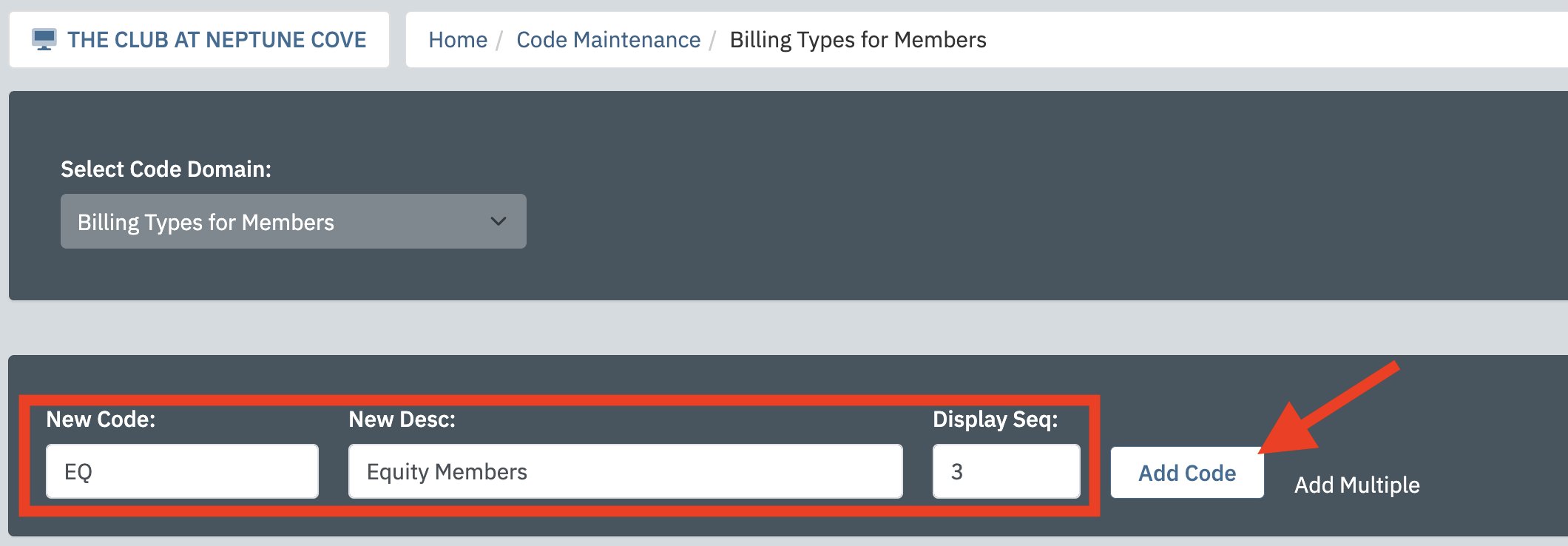Open the Select Code Domain dropdown
The width and height of the screenshot is (1568, 546).
pos(294,221)
